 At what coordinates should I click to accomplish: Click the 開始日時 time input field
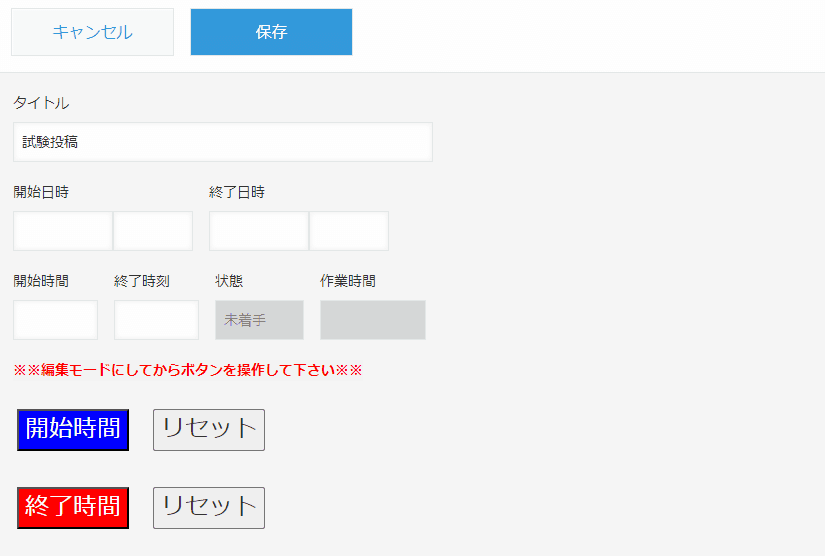click(x=153, y=231)
